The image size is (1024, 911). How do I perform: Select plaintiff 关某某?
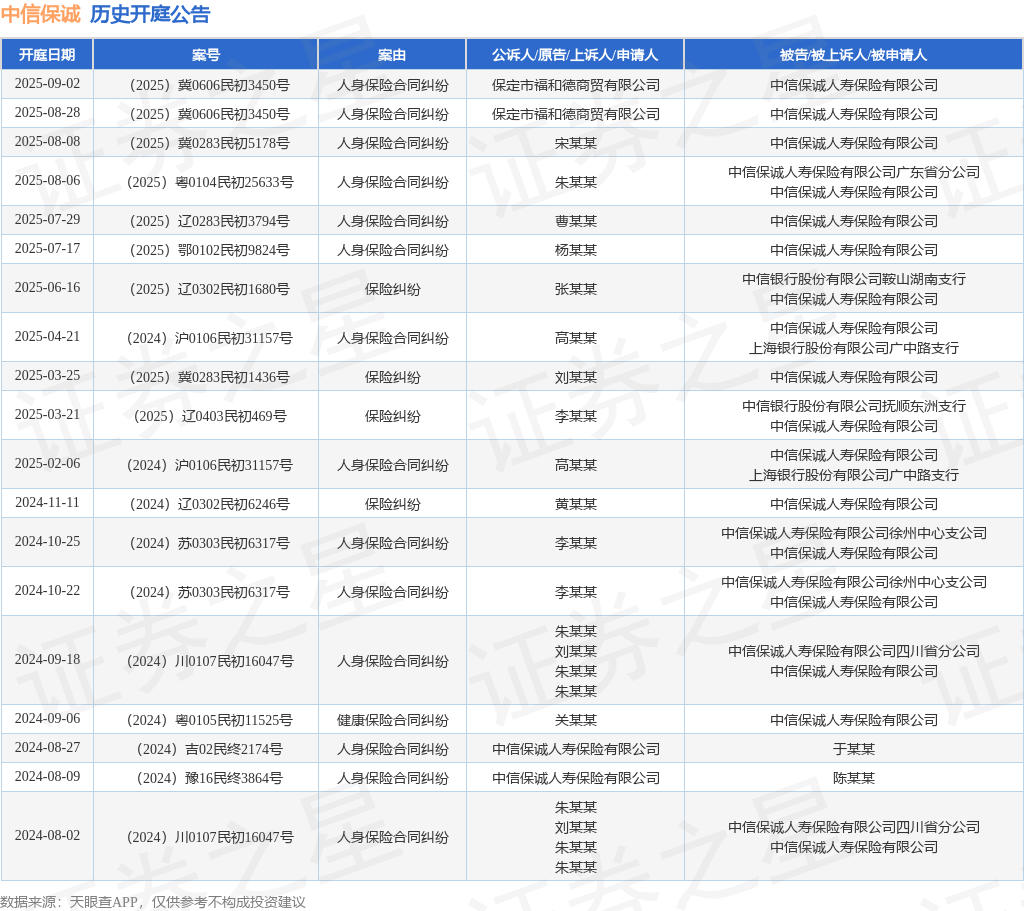575,720
